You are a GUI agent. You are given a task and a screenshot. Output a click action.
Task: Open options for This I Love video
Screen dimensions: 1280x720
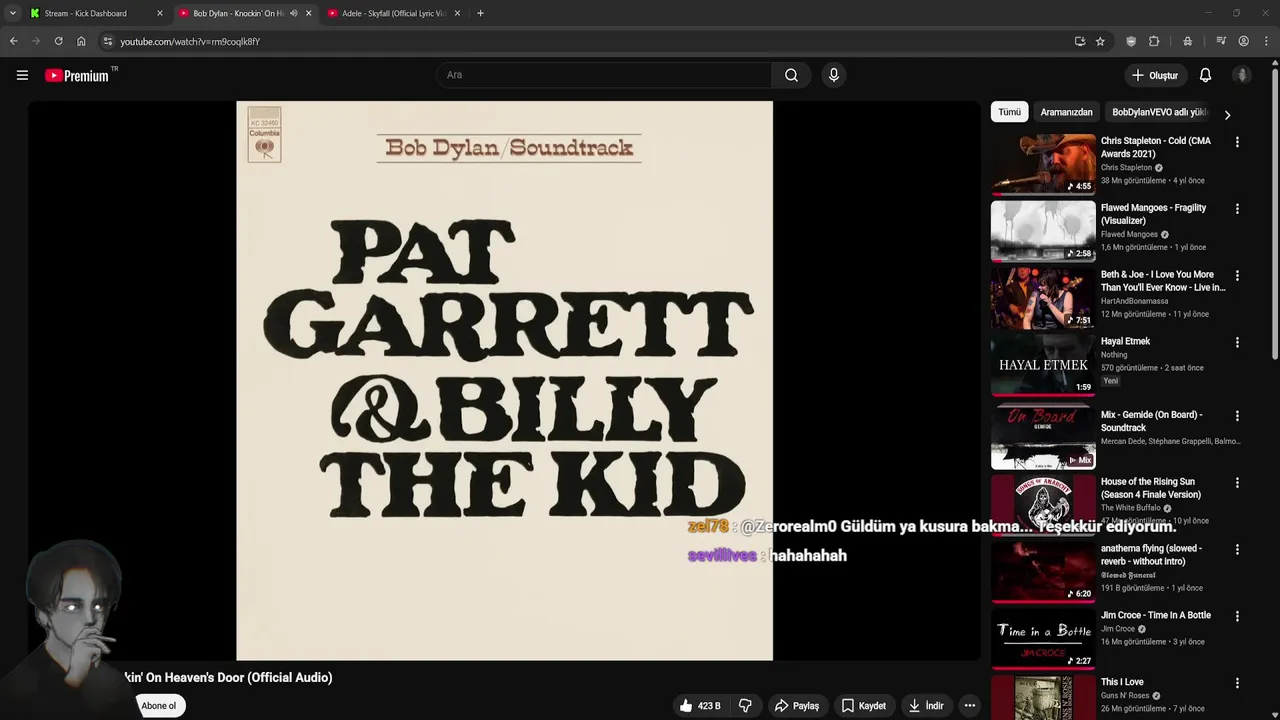(x=1237, y=683)
